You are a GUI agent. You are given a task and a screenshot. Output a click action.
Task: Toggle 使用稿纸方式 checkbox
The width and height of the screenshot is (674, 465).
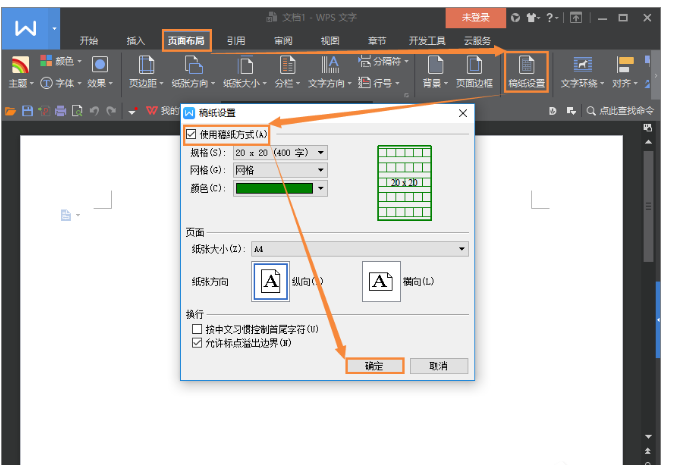191,135
